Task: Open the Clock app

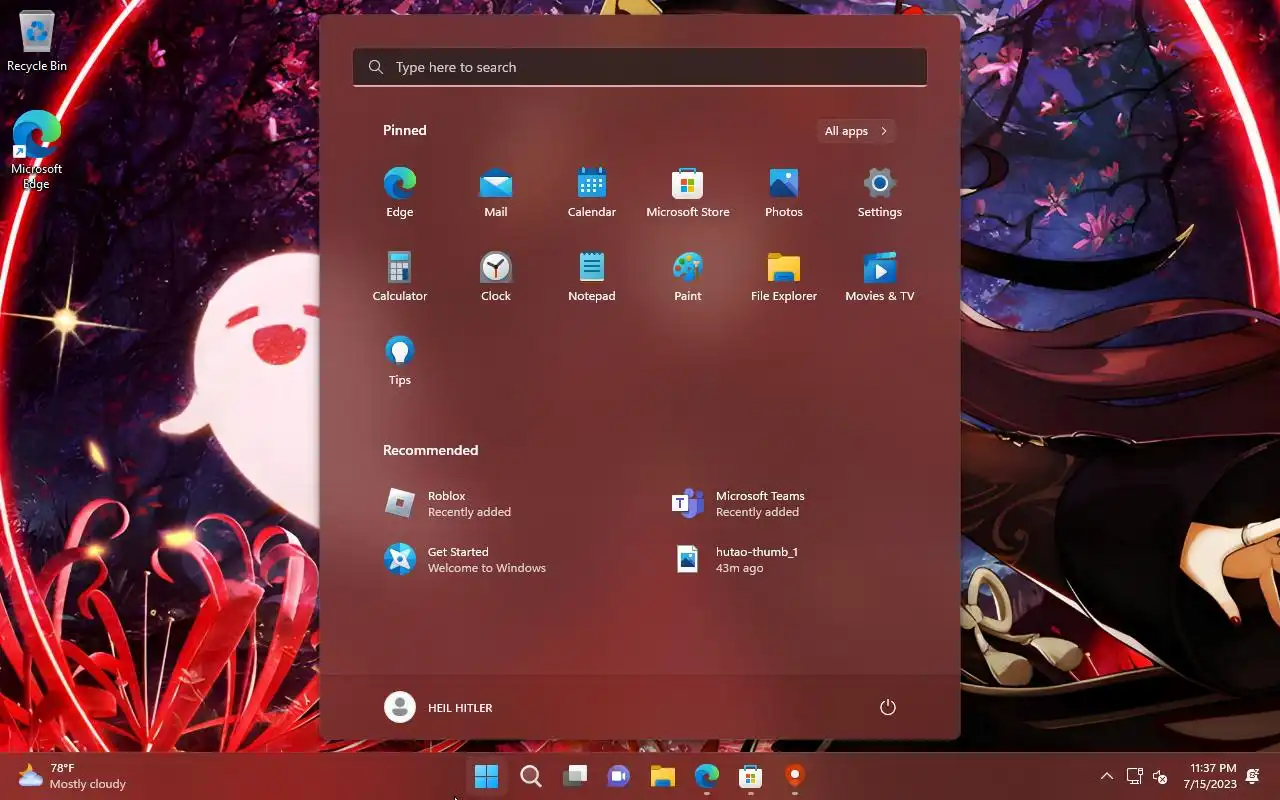Action: (x=496, y=277)
